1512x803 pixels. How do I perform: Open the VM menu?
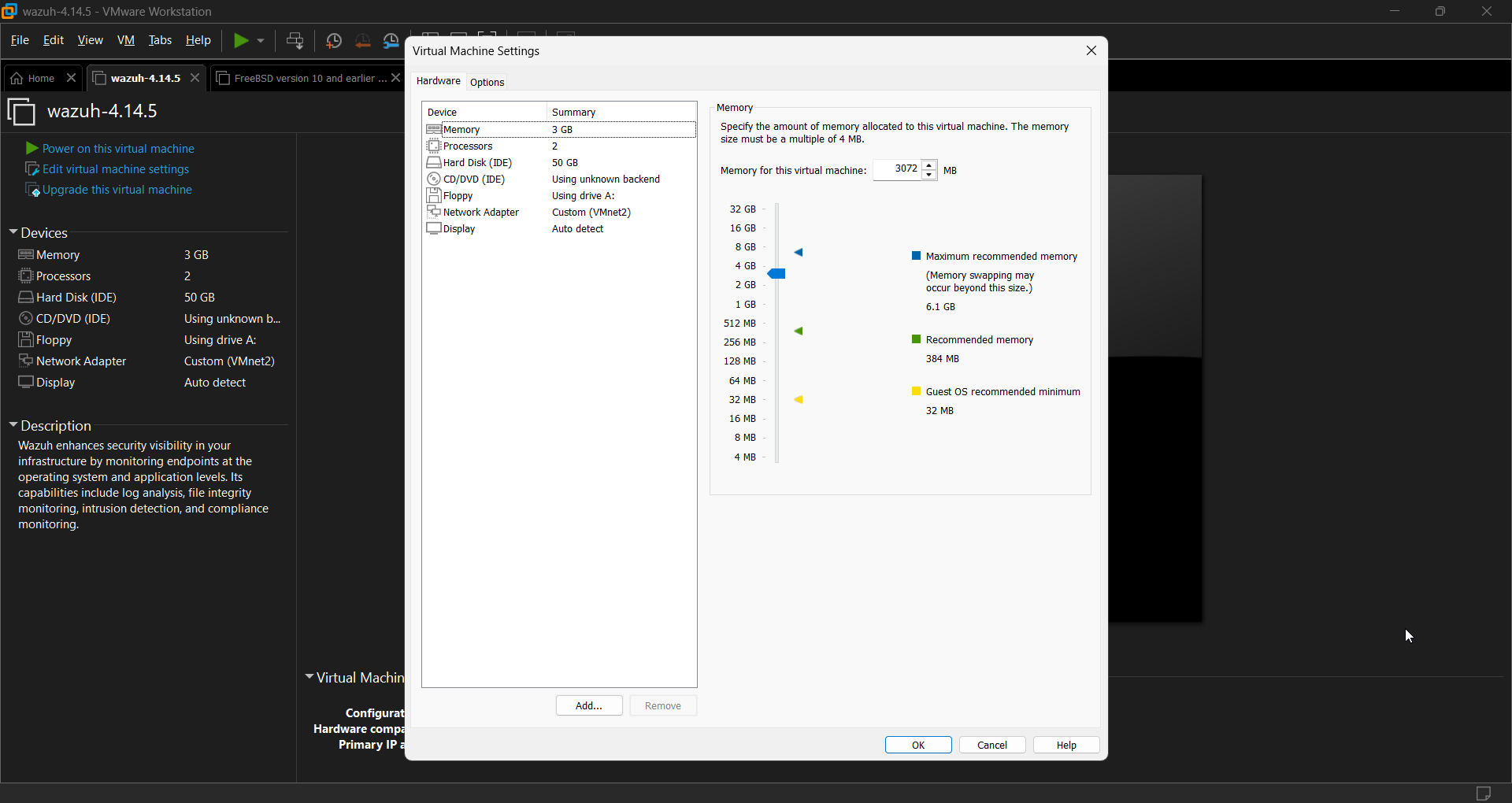(126, 40)
